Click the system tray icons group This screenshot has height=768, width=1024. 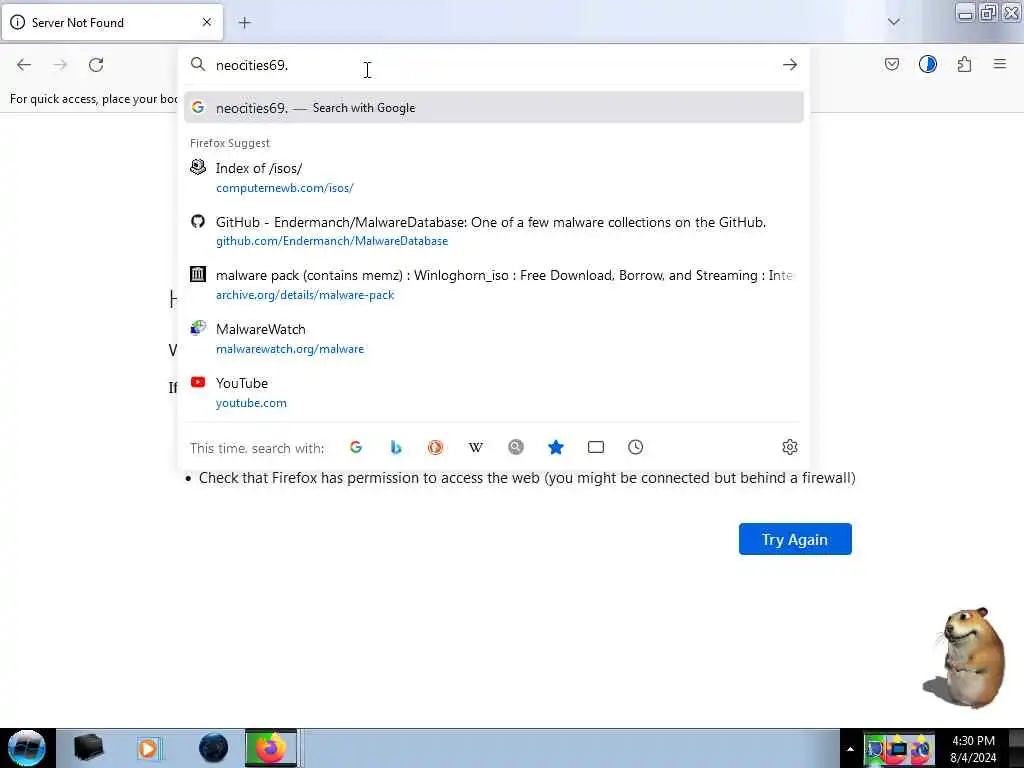pos(899,749)
